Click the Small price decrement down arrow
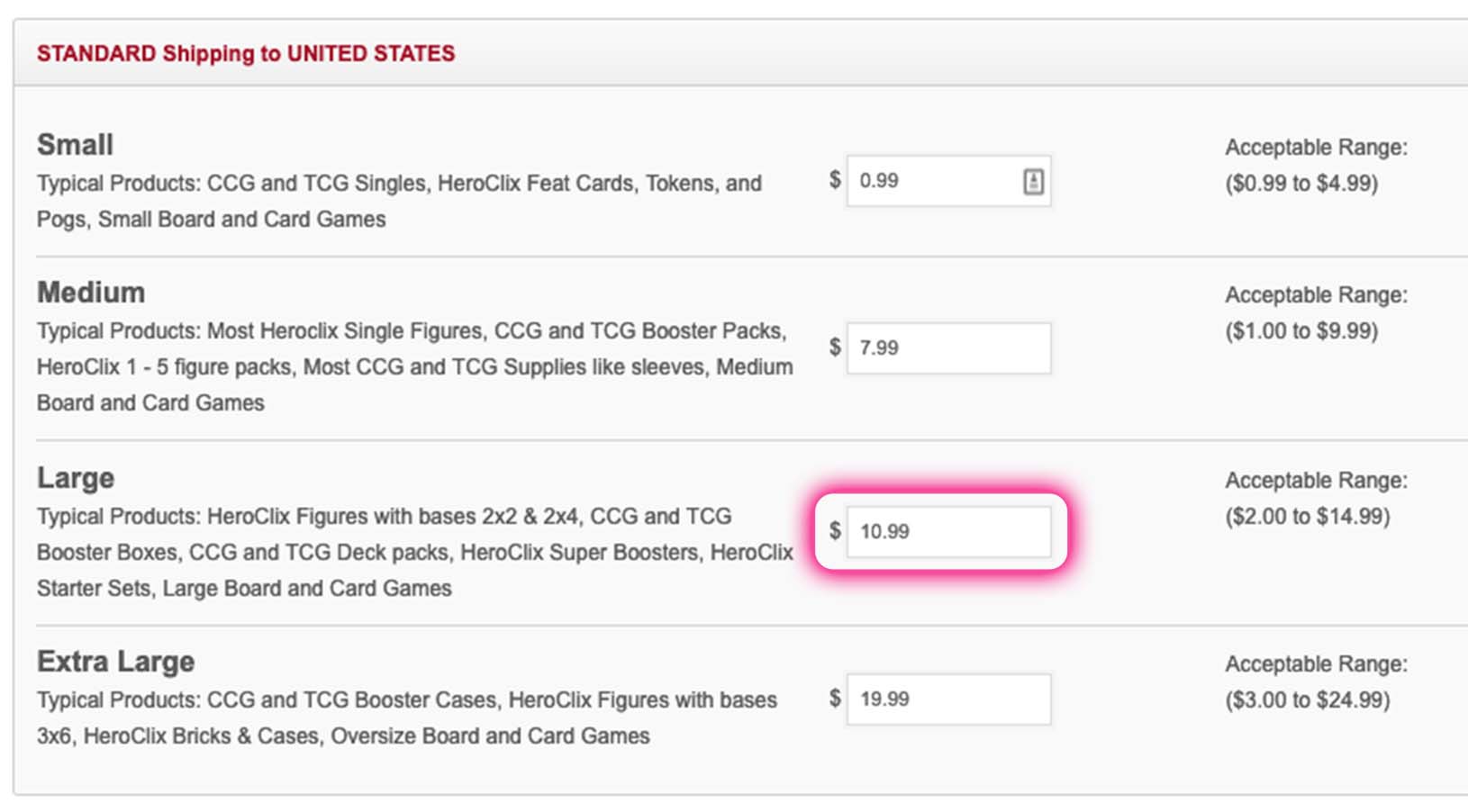 coord(1033,185)
